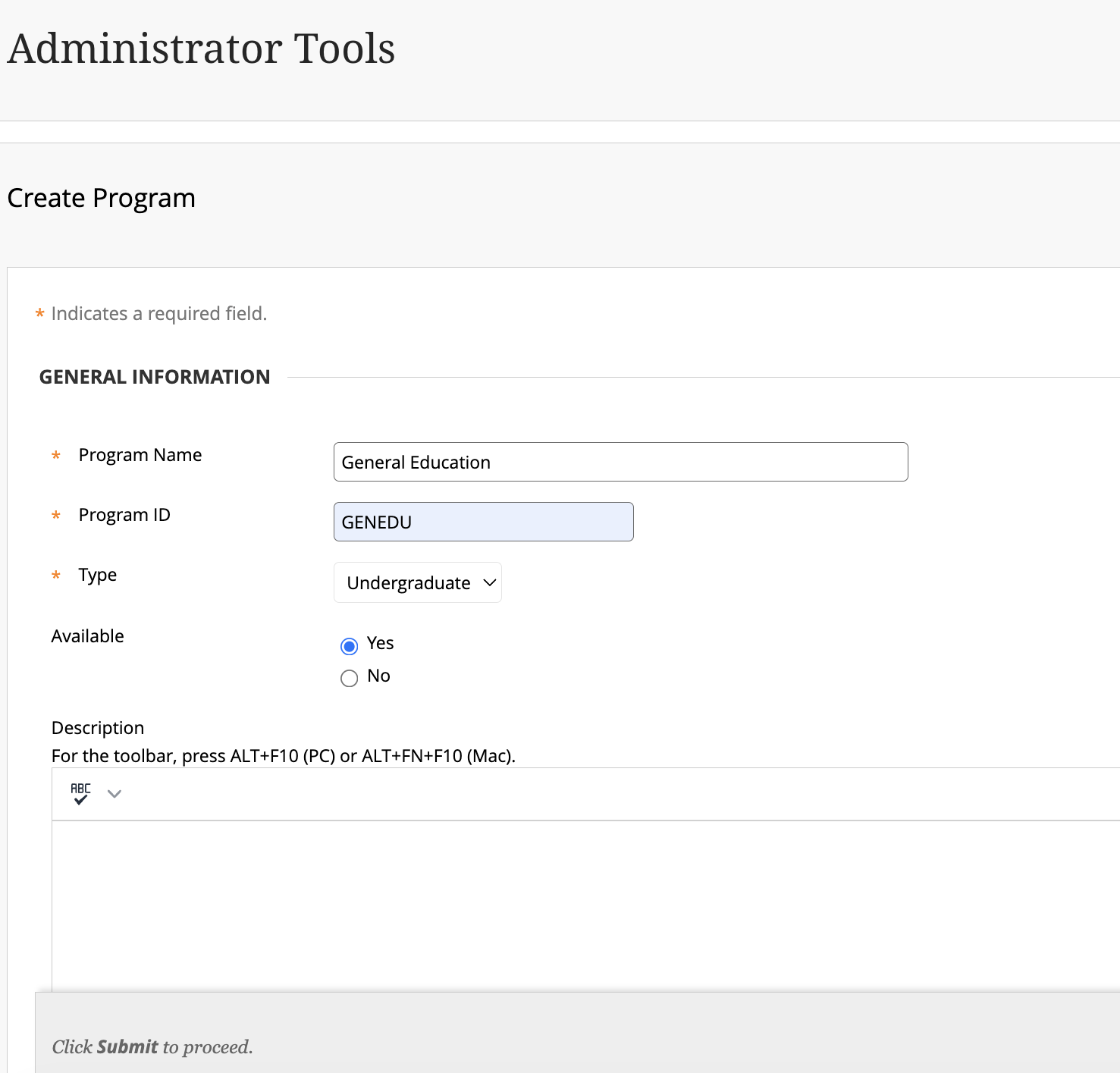This screenshot has height=1073, width=1120.
Task: Select the No radio button for Available
Action: 349,678
